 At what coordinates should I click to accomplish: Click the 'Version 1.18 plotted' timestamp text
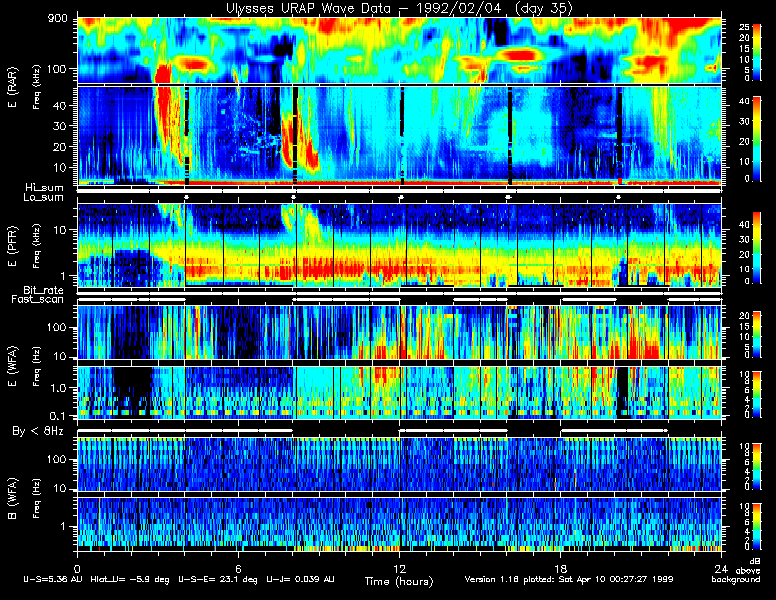(511, 579)
